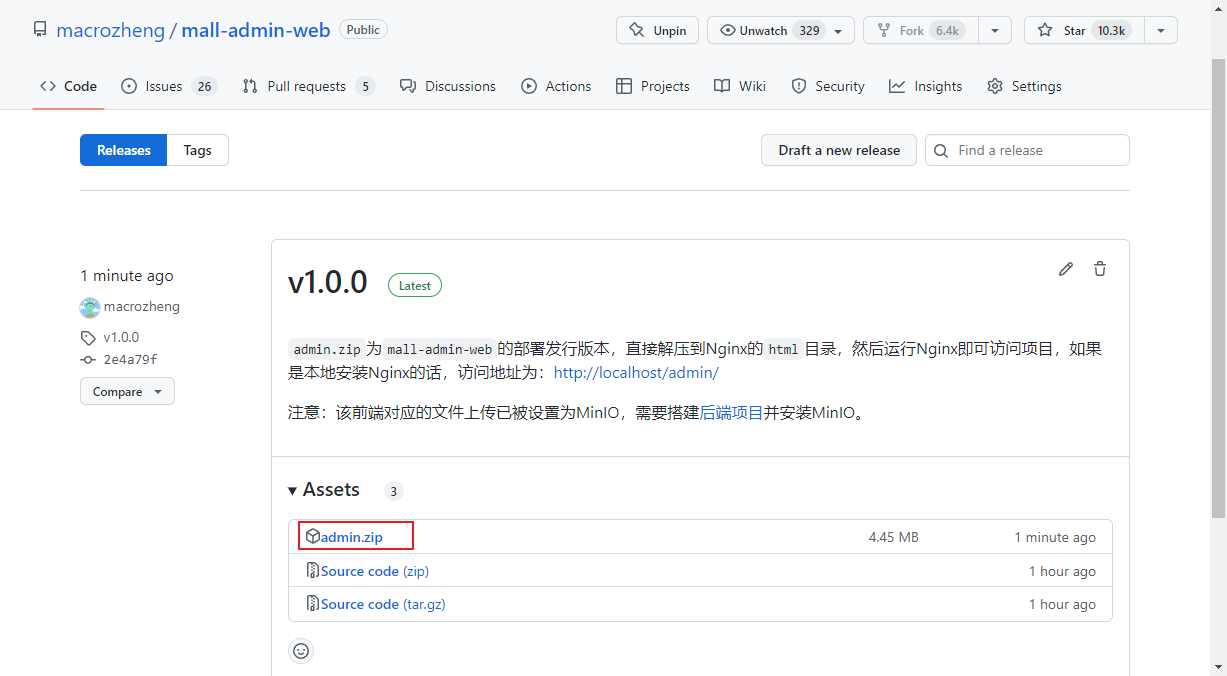Delete release using trash icon
1227x676 pixels.
1100,269
